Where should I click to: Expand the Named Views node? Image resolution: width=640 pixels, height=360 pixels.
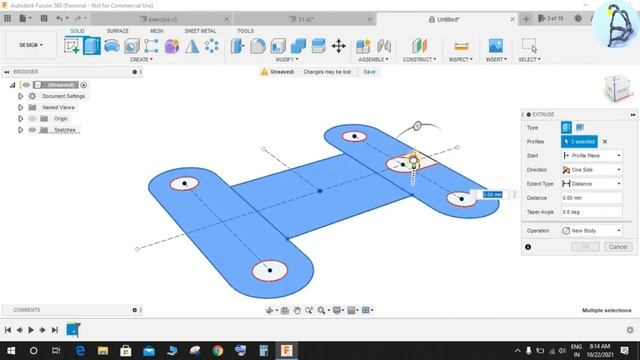click(20, 107)
